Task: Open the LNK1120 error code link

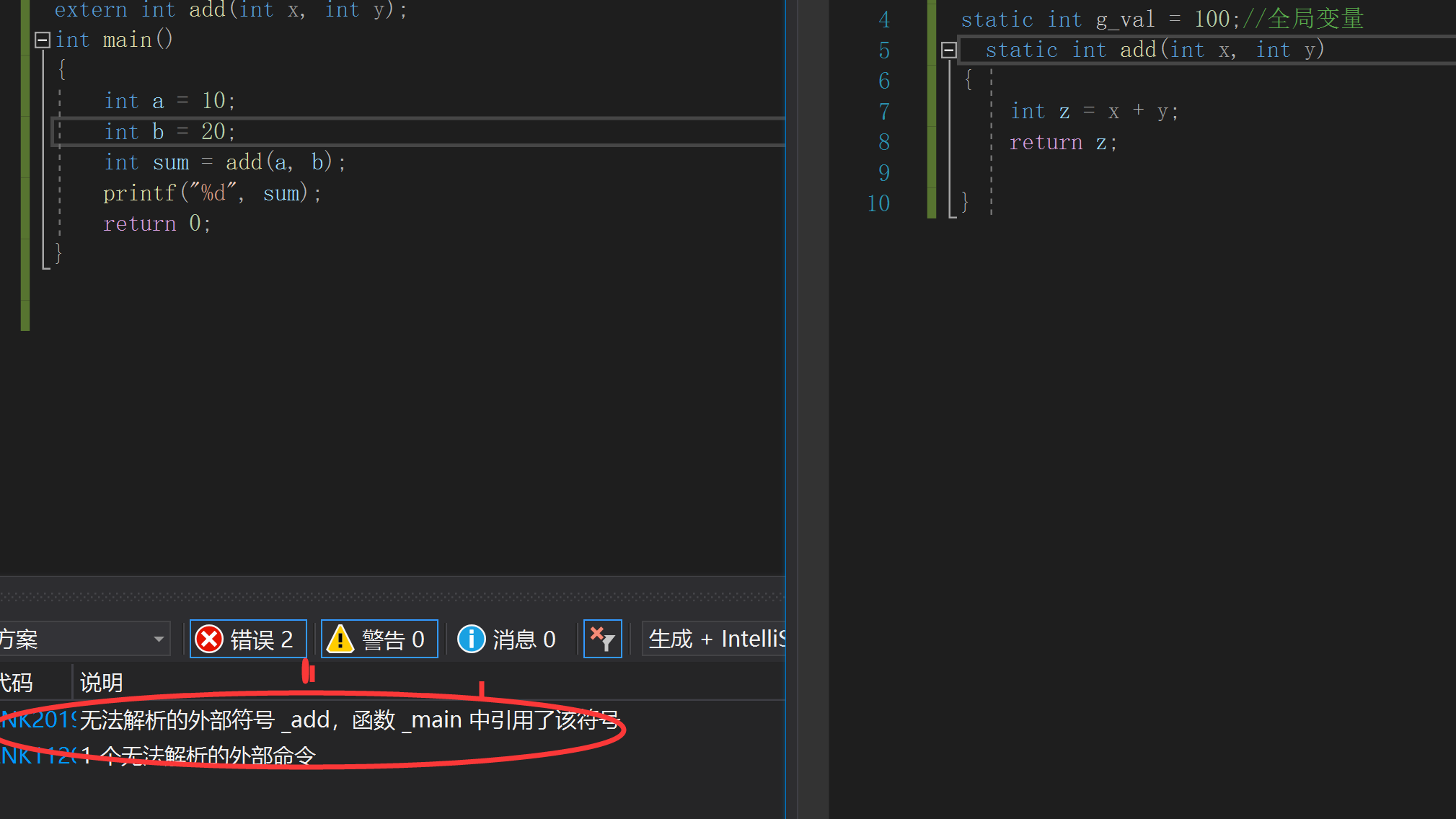Action: 36,755
